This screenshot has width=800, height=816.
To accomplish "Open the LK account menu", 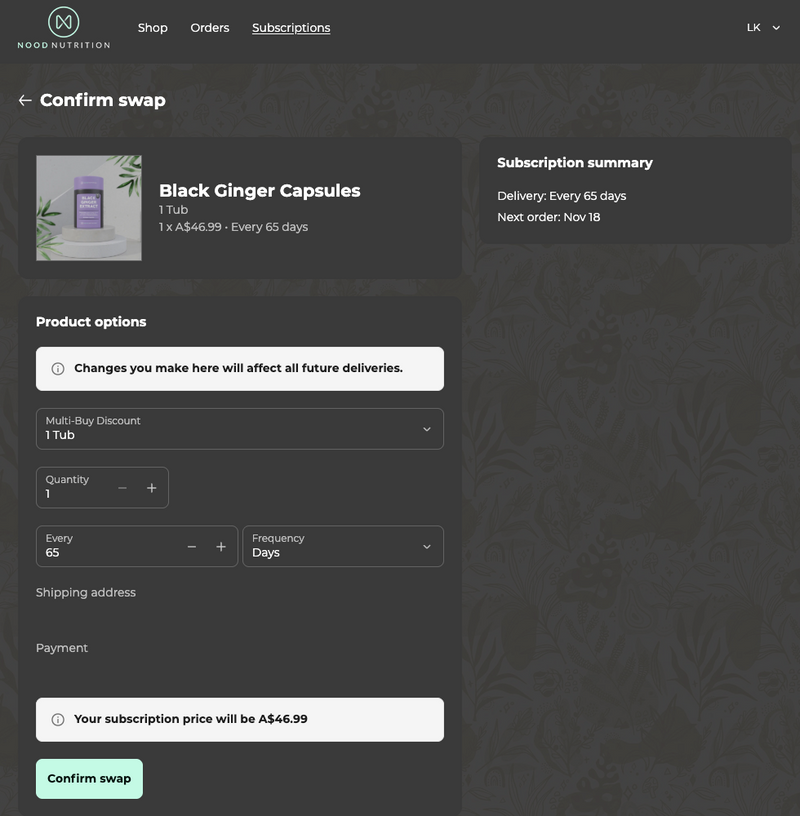I will [763, 28].
